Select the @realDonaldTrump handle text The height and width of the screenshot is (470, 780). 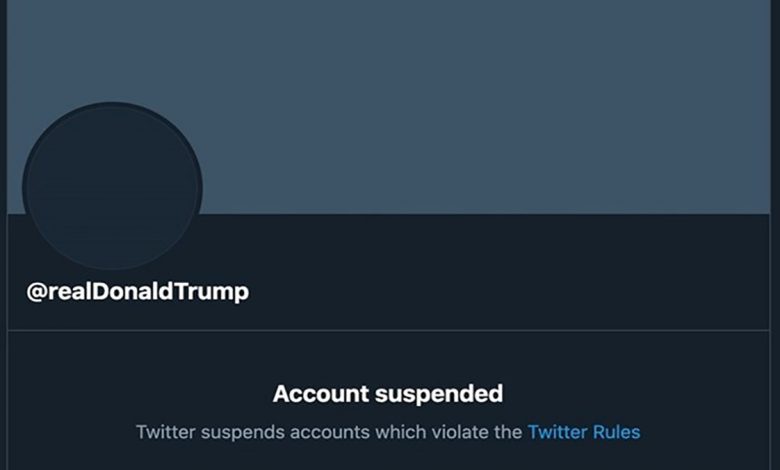pyautogui.click(x=138, y=292)
